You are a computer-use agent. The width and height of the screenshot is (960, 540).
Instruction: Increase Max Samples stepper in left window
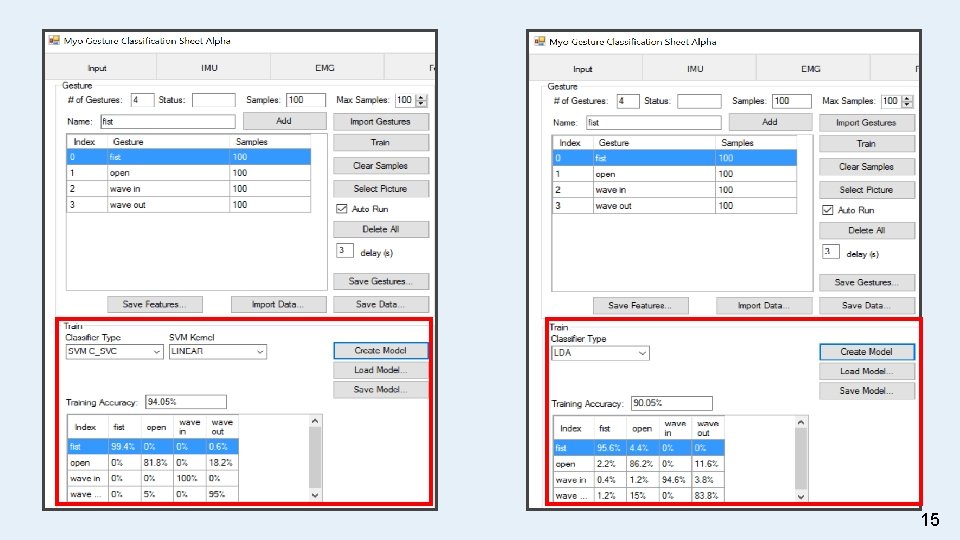point(421,97)
